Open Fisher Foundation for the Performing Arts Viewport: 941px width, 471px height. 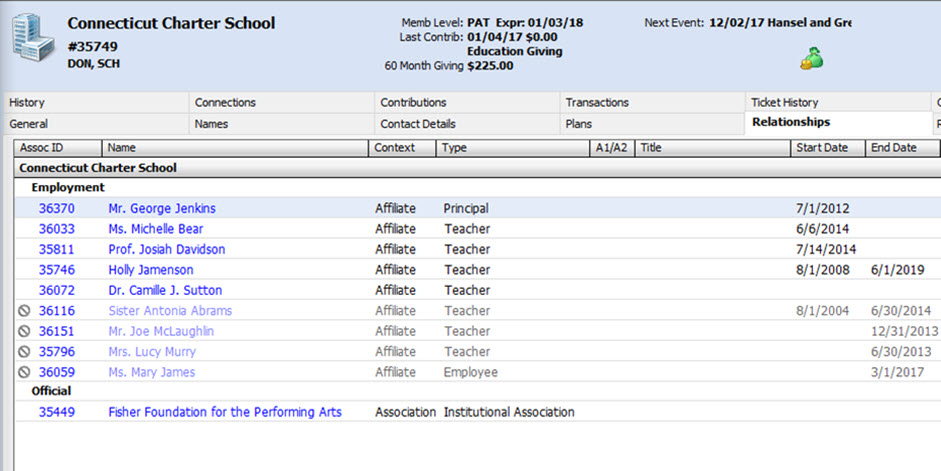(224, 412)
